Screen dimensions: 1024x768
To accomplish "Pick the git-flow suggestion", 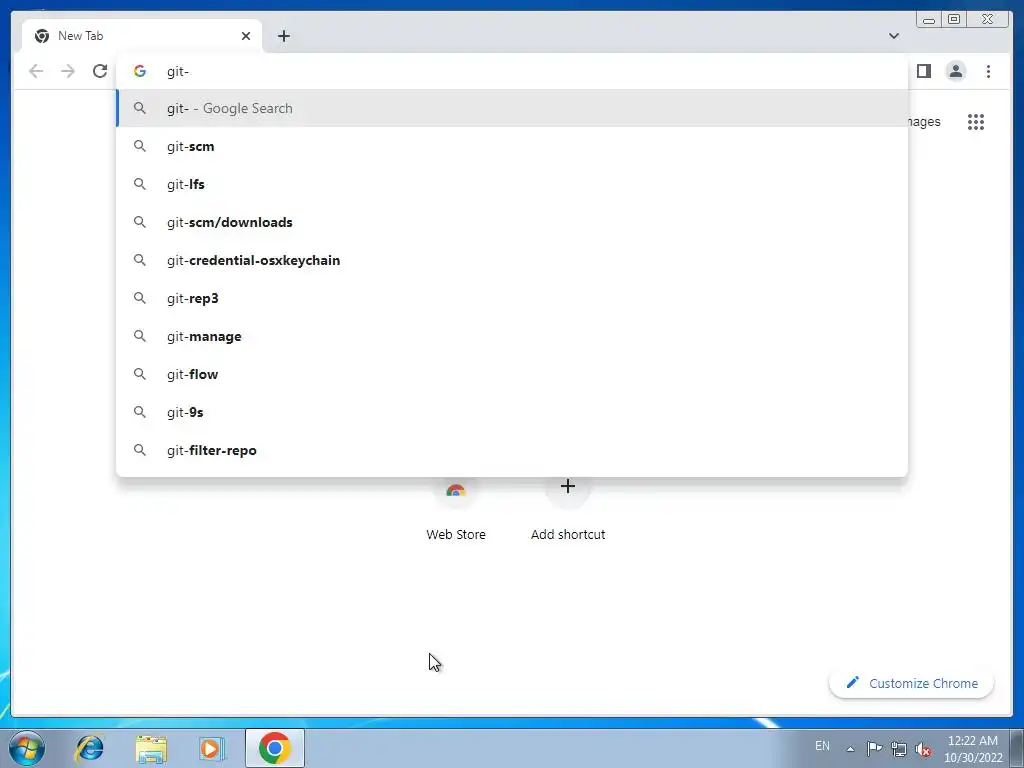I will tap(512, 374).
